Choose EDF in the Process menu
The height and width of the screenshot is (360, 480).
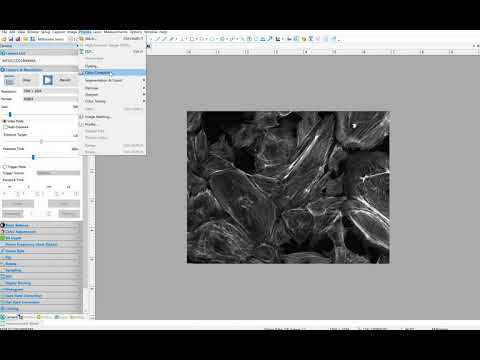point(112,52)
